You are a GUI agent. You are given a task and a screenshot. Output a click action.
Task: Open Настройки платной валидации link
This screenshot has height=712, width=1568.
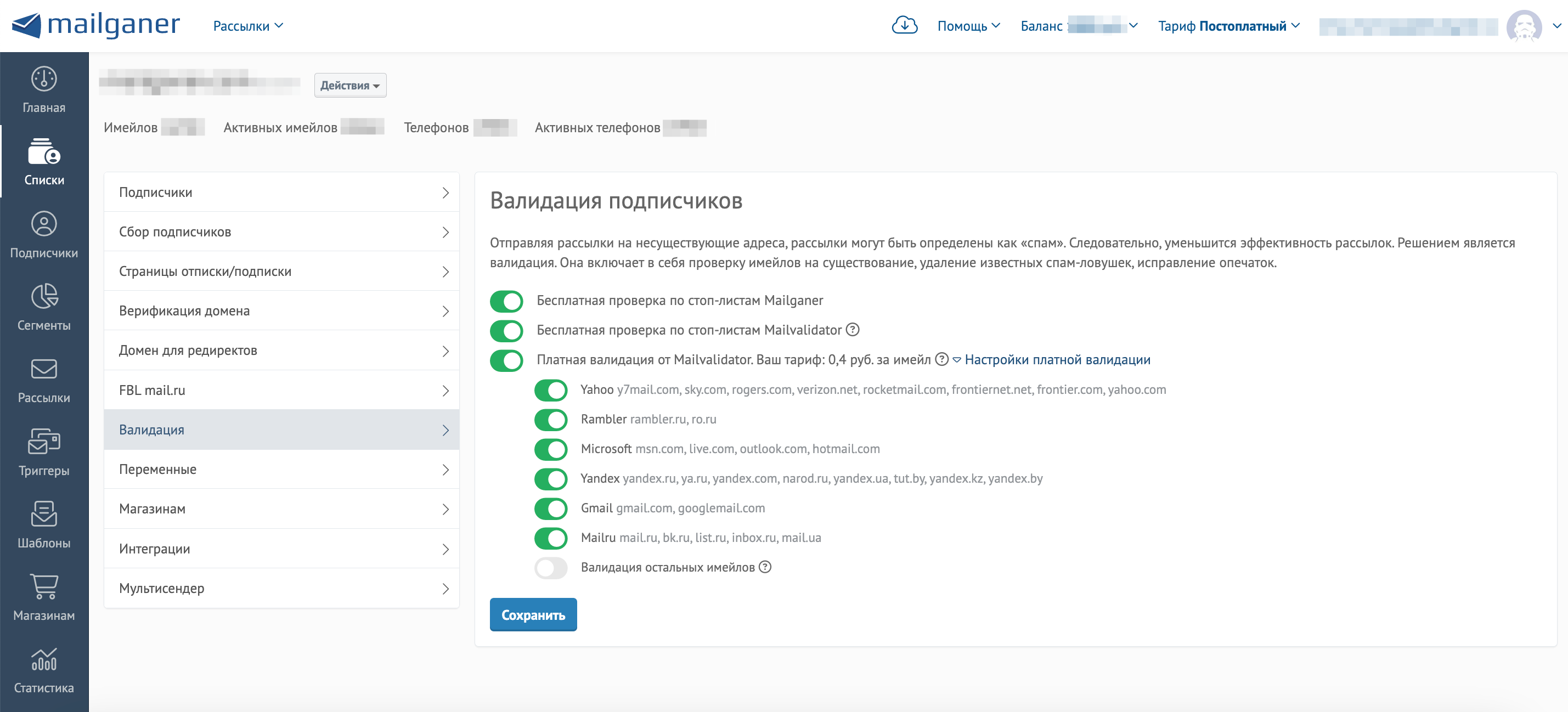1057,360
